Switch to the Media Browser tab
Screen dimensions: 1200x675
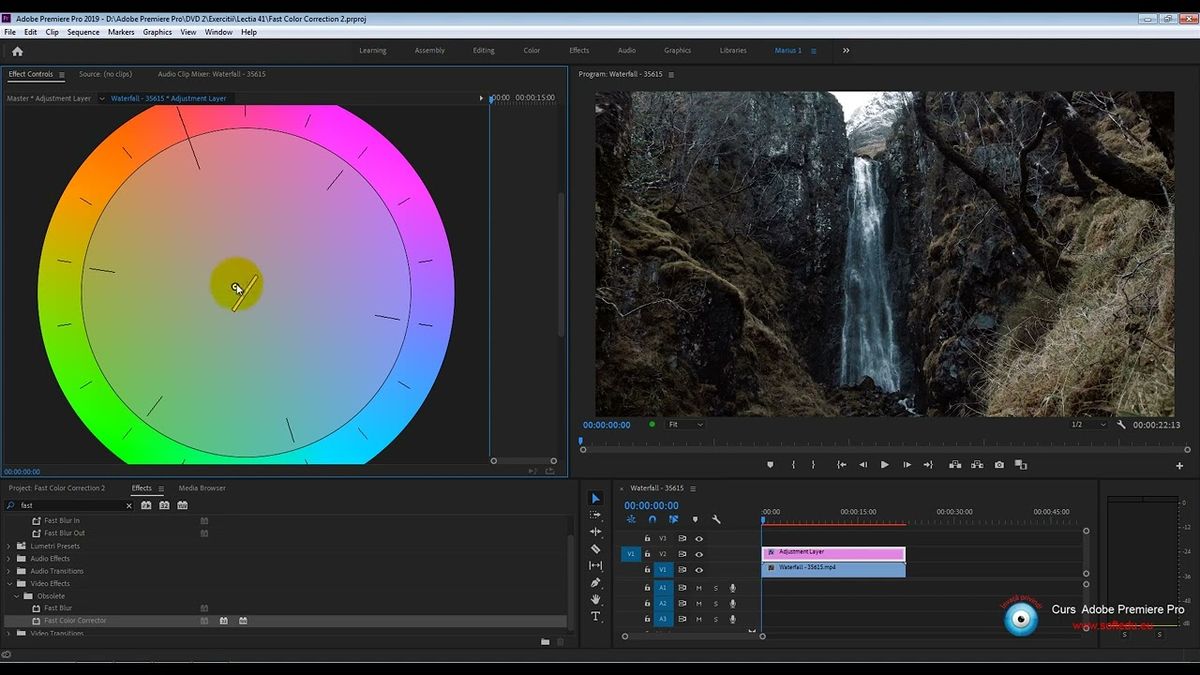[x=202, y=488]
